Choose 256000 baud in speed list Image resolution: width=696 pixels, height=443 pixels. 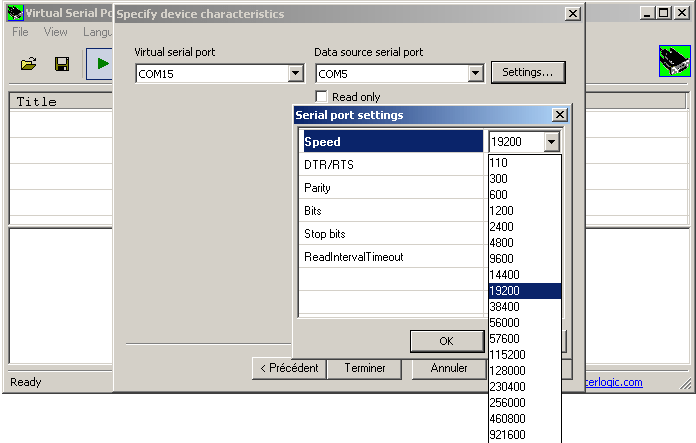click(x=525, y=403)
